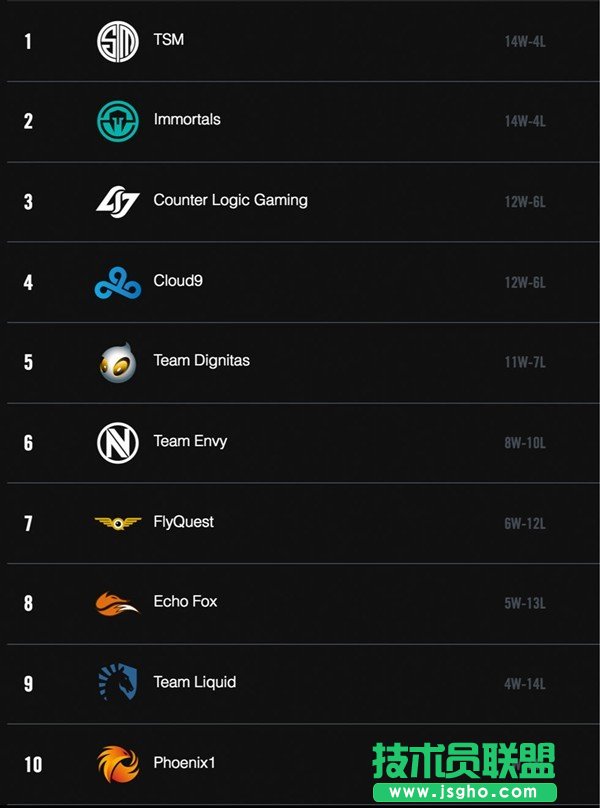Click the Cloud9 cloud logo
This screenshot has width=600, height=808.
coord(117,283)
